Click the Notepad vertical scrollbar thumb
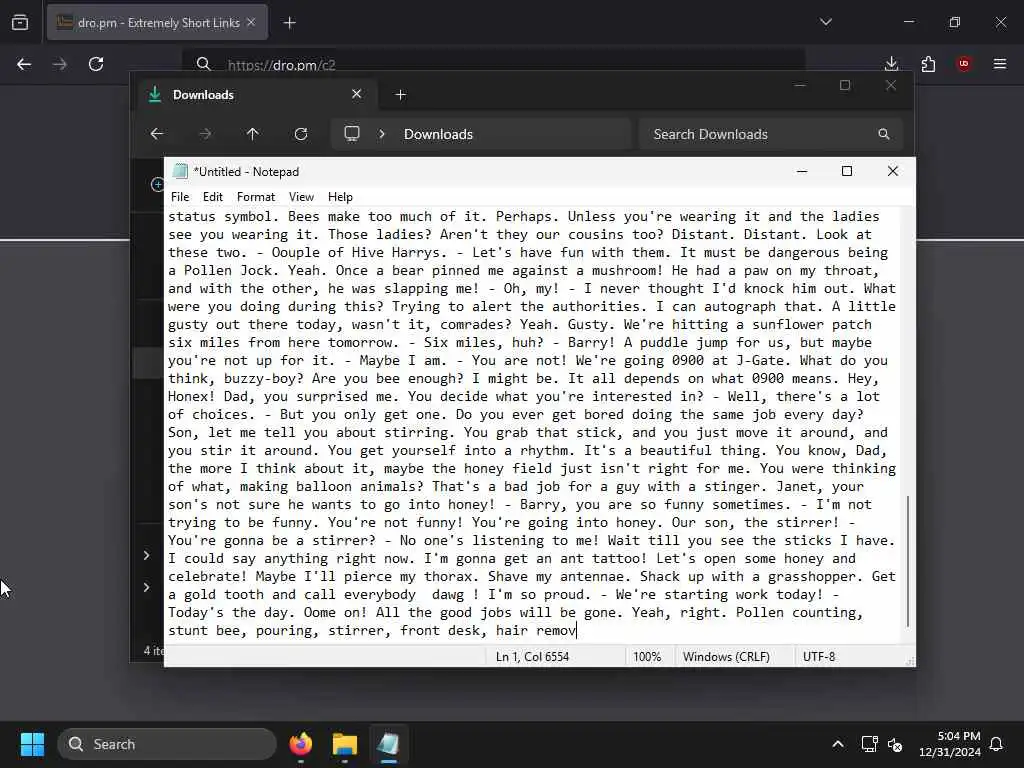 coord(908,561)
